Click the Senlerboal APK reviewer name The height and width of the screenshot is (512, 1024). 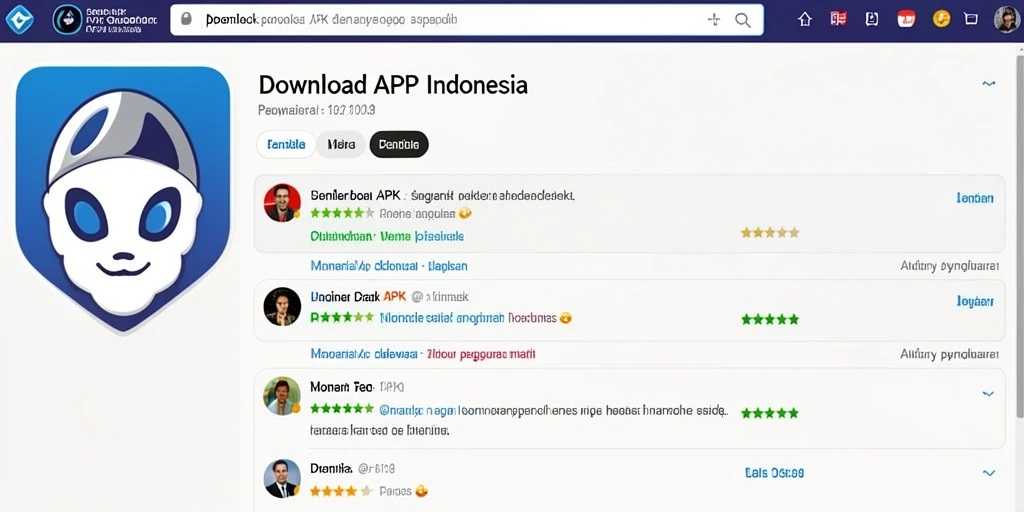tap(355, 195)
